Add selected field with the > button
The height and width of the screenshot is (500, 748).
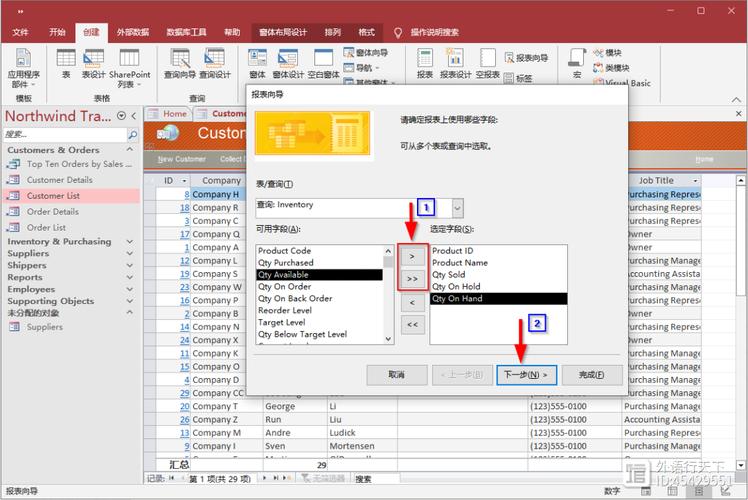(x=412, y=256)
